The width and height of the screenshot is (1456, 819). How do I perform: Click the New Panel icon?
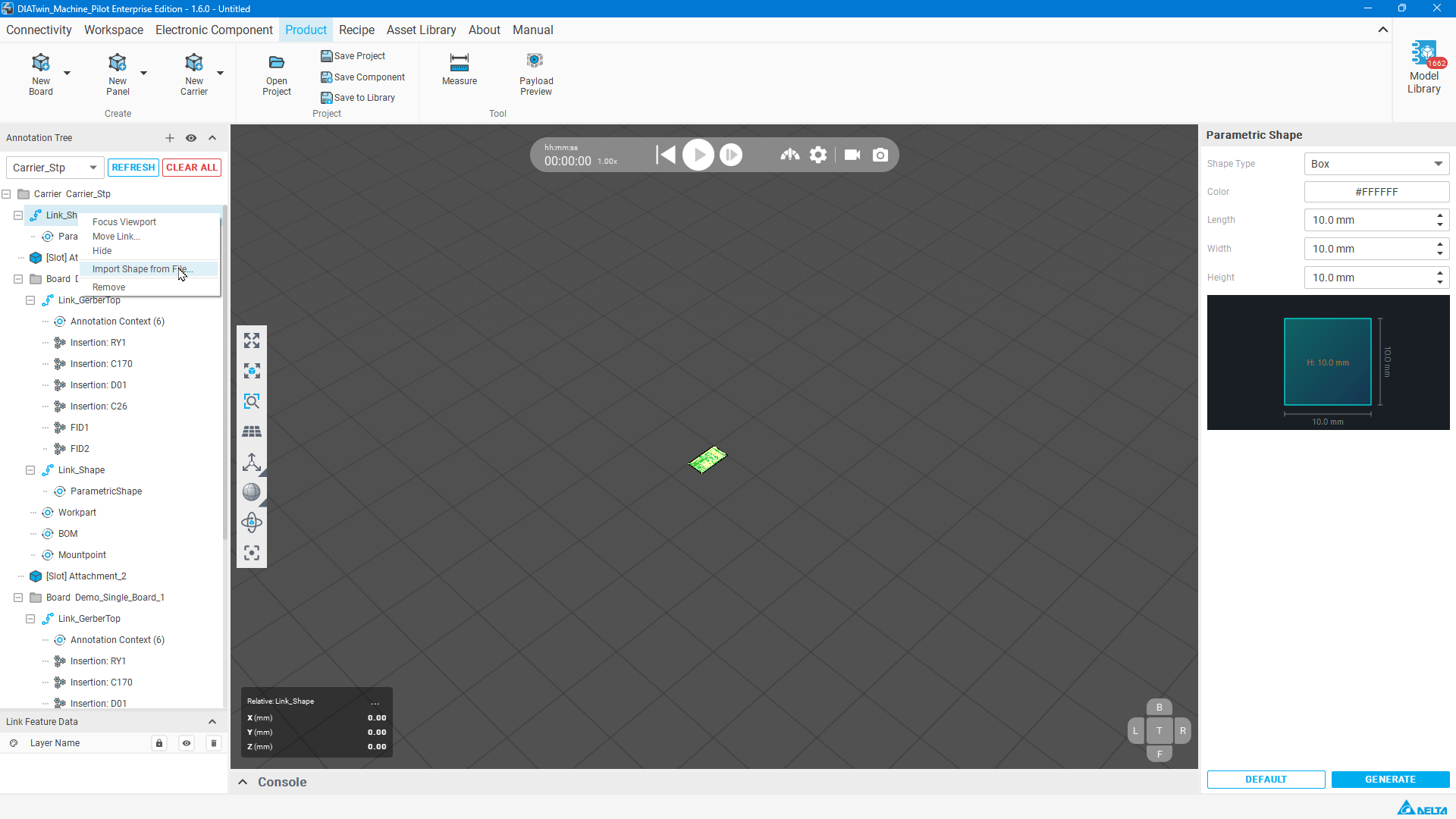pyautogui.click(x=118, y=62)
